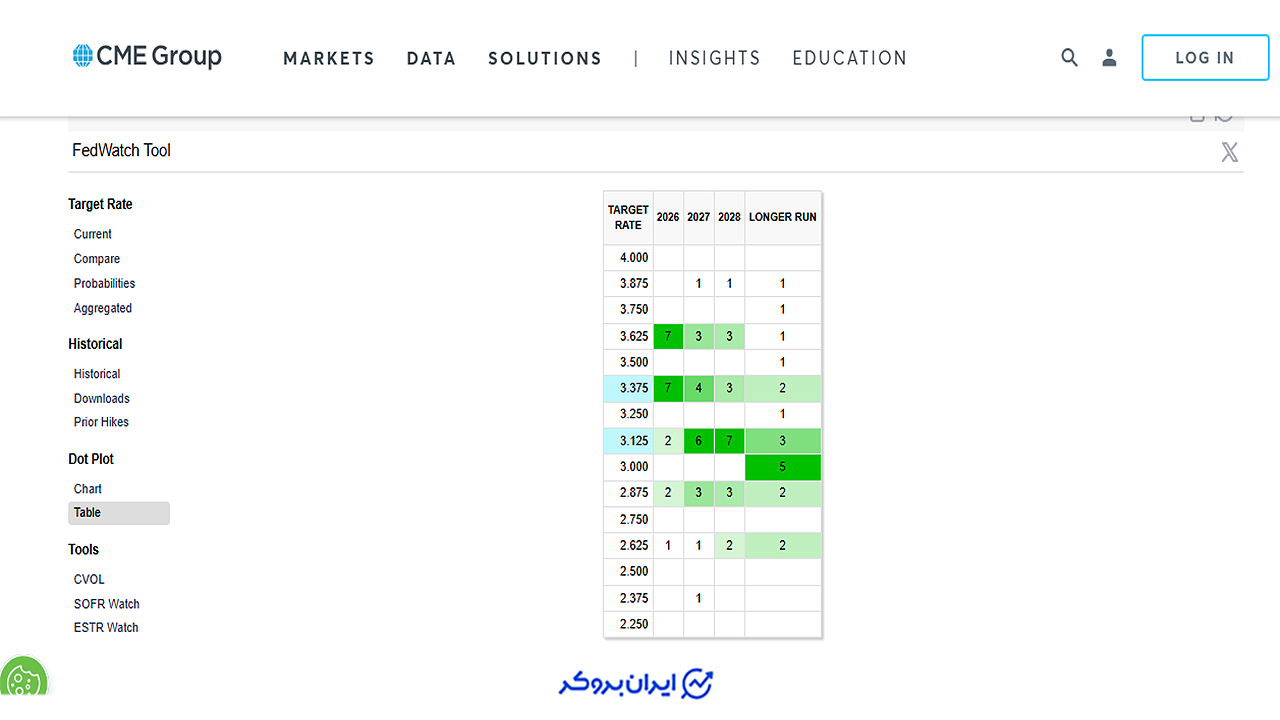Image resolution: width=1280 pixels, height=720 pixels.
Task: Open the MARKETS menu
Action: coord(329,58)
